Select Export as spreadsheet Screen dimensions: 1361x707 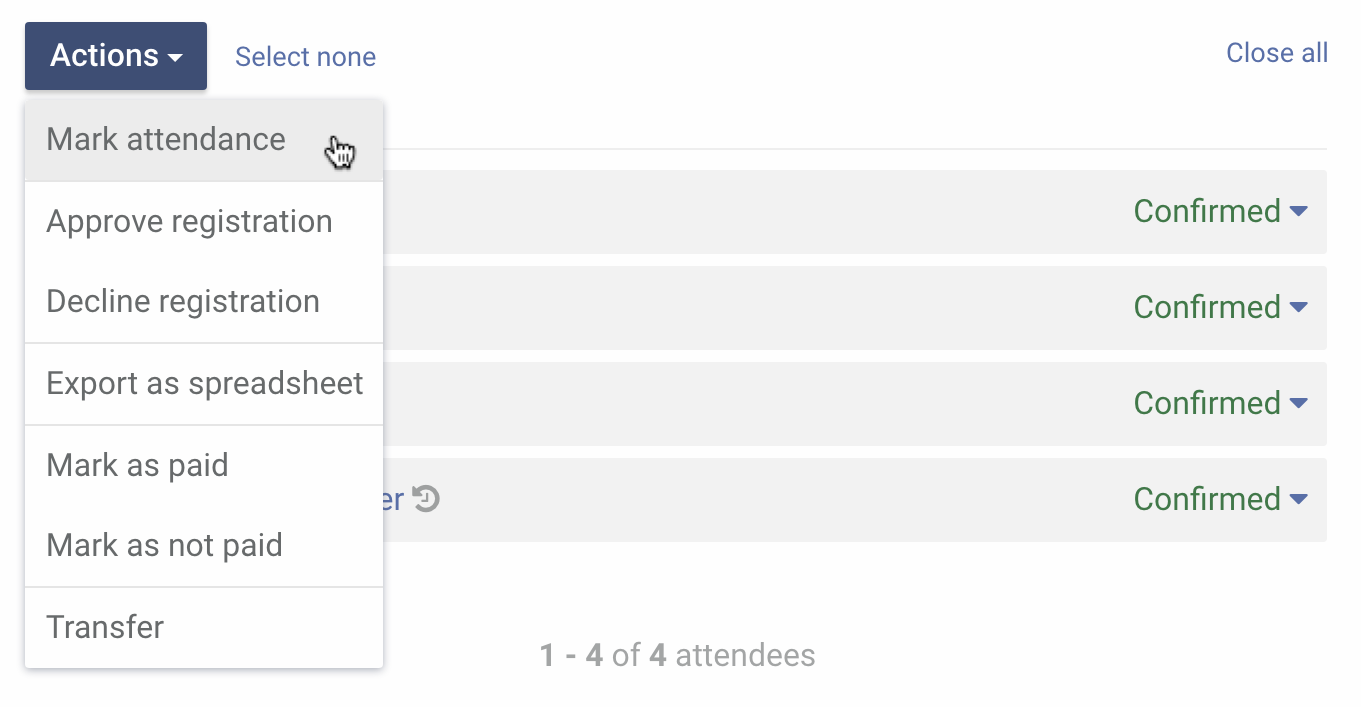point(204,383)
